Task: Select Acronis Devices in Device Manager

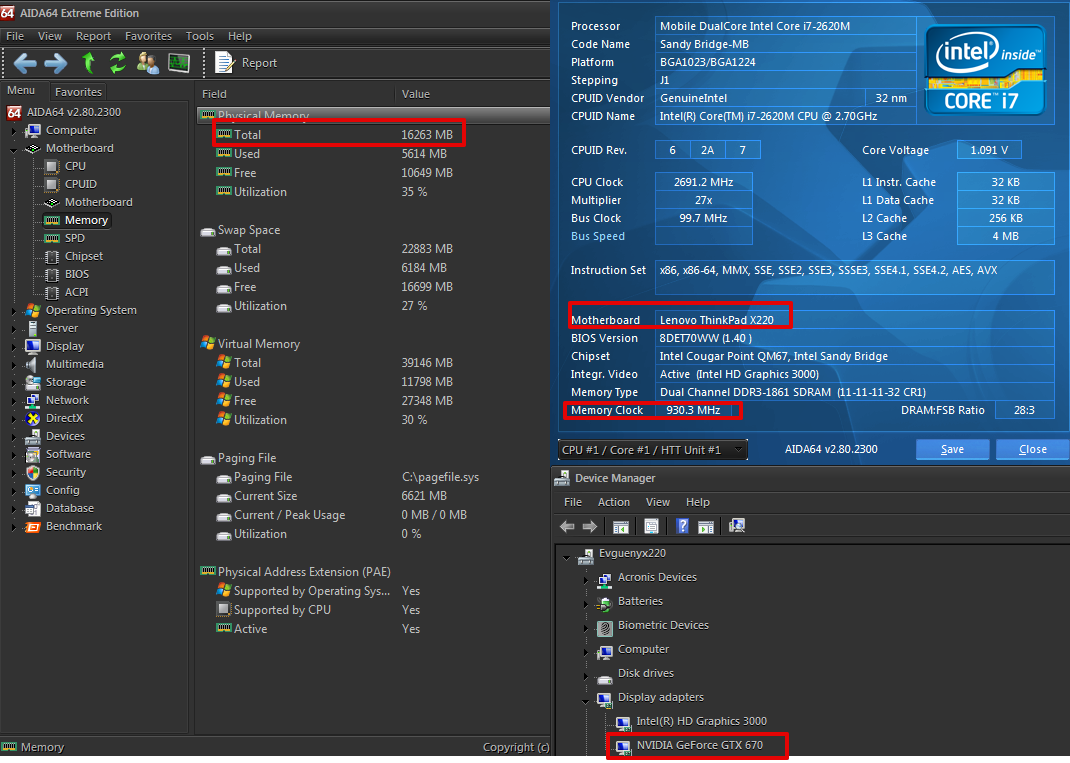Action: (657, 577)
